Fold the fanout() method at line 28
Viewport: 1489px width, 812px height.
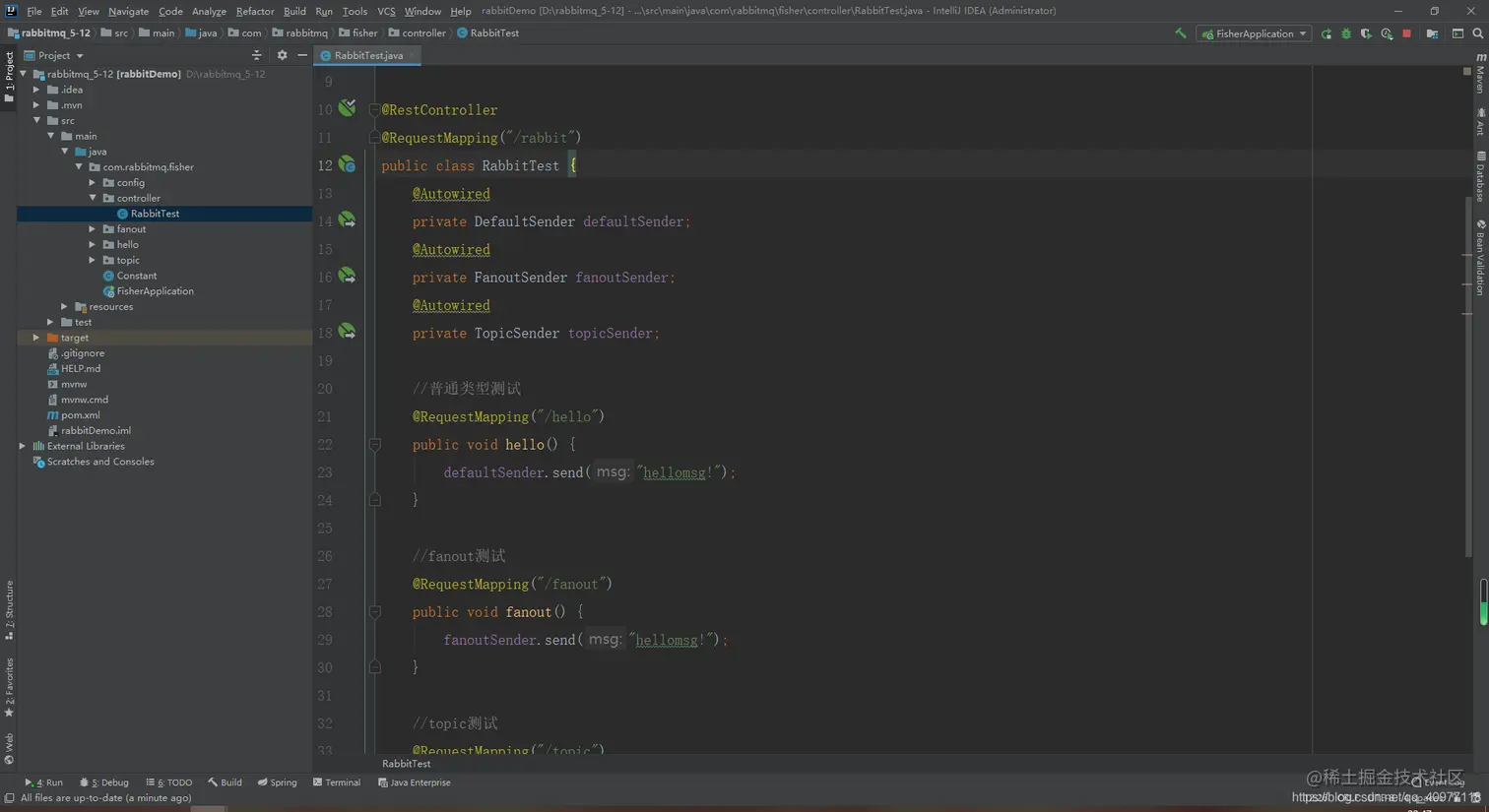coord(374,612)
